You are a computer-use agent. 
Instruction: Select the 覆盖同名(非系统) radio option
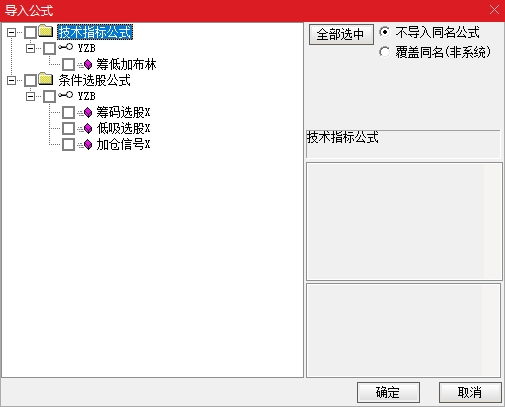(x=384, y=52)
